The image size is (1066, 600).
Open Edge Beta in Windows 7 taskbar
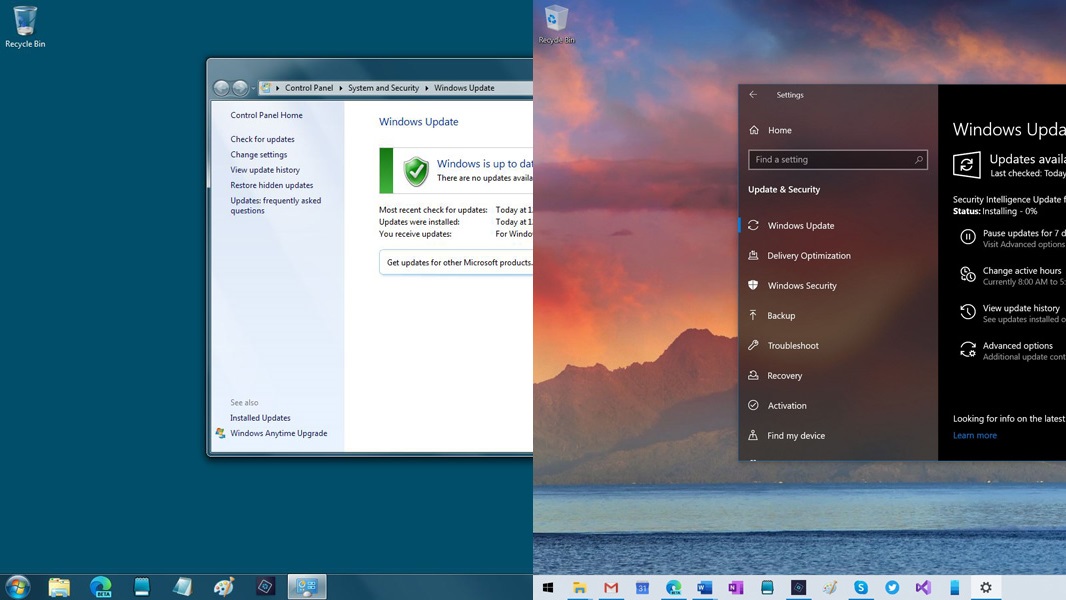point(100,587)
